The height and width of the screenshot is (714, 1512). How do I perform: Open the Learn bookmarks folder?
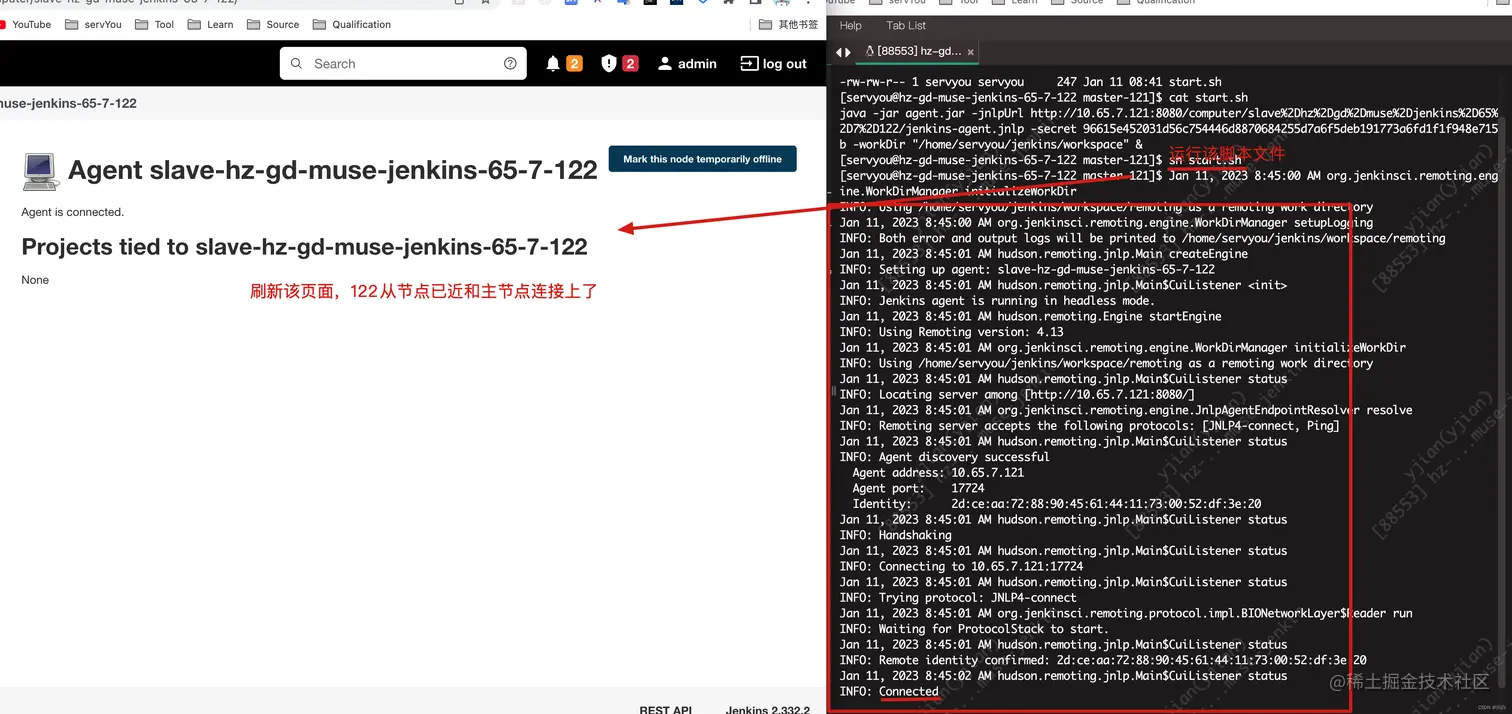(x=210, y=24)
